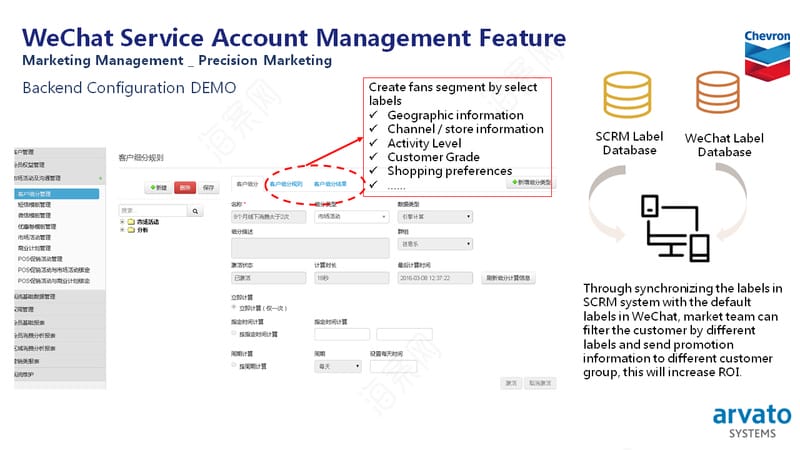
Task: Open the 周期 dropdown showing 每天
Action: point(338,366)
